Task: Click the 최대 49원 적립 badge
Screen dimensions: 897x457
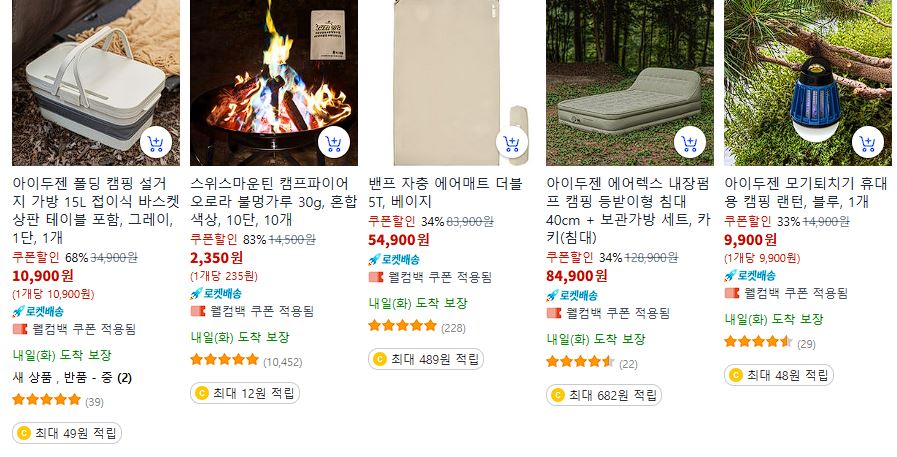Action: click(x=67, y=433)
